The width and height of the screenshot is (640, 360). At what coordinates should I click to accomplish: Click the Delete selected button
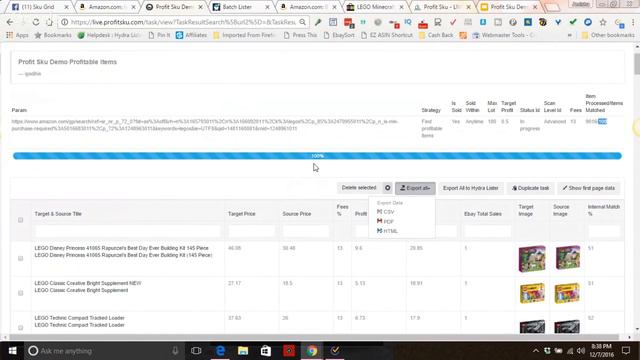tap(359, 188)
